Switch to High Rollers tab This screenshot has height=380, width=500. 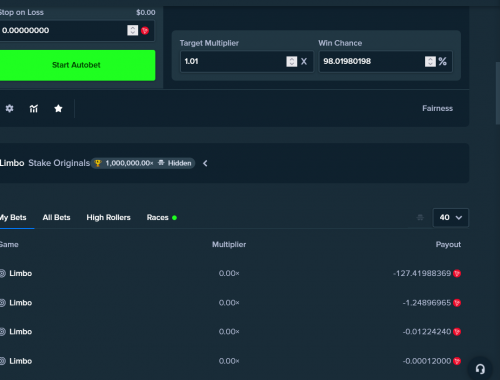pos(108,217)
